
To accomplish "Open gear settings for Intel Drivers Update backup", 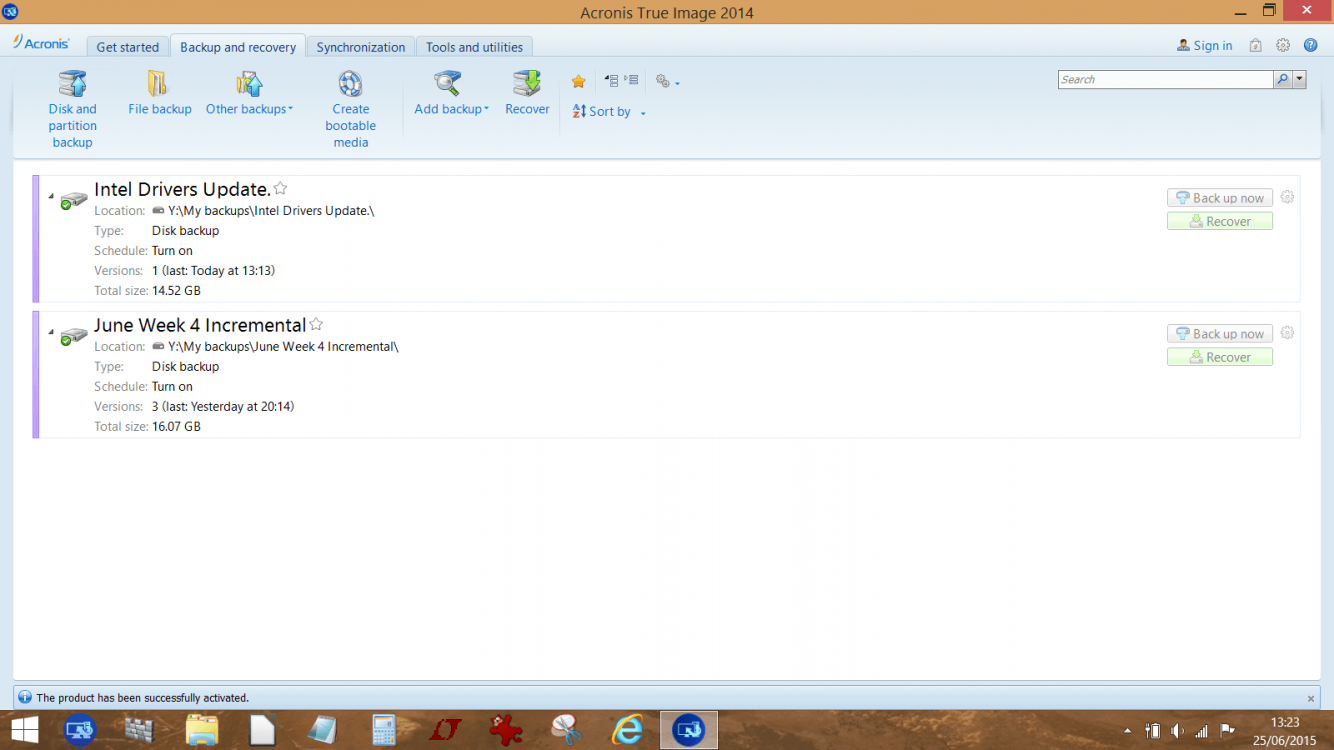I will click(1287, 197).
